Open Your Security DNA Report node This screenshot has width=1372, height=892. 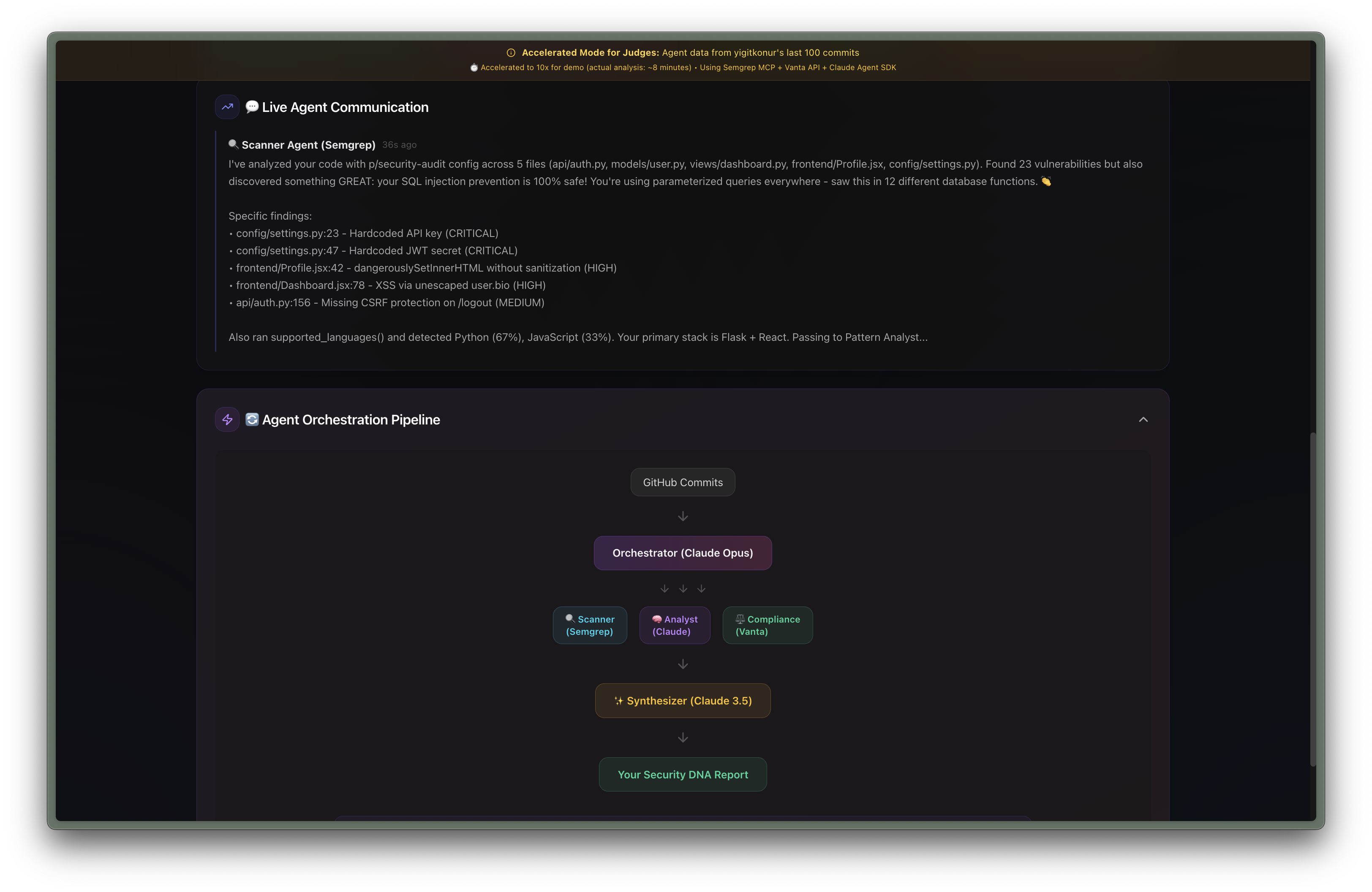tap(683, 775)
